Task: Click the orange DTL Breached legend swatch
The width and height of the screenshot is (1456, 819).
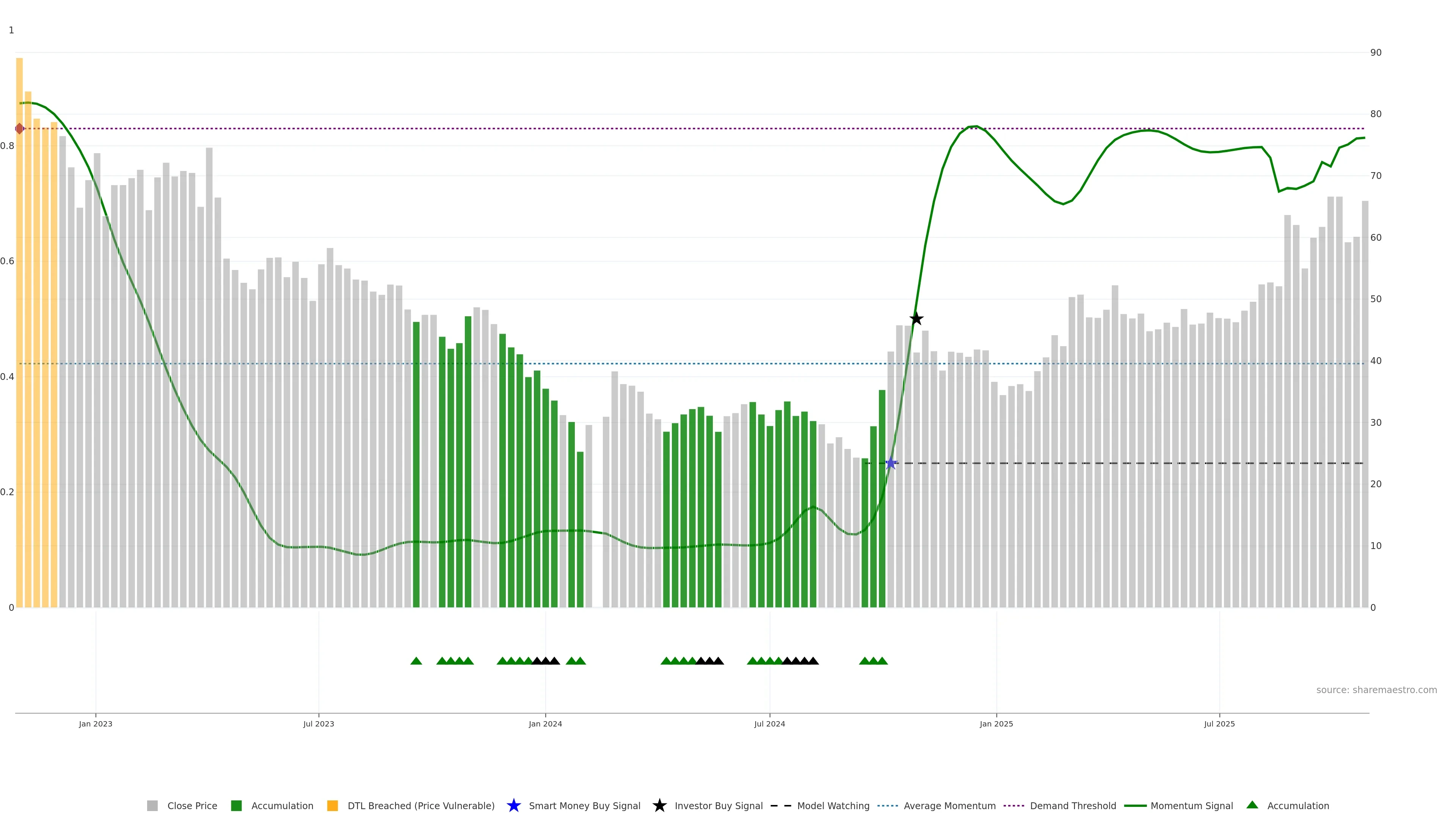Action: pyautogui.click(x=333, y=805)
